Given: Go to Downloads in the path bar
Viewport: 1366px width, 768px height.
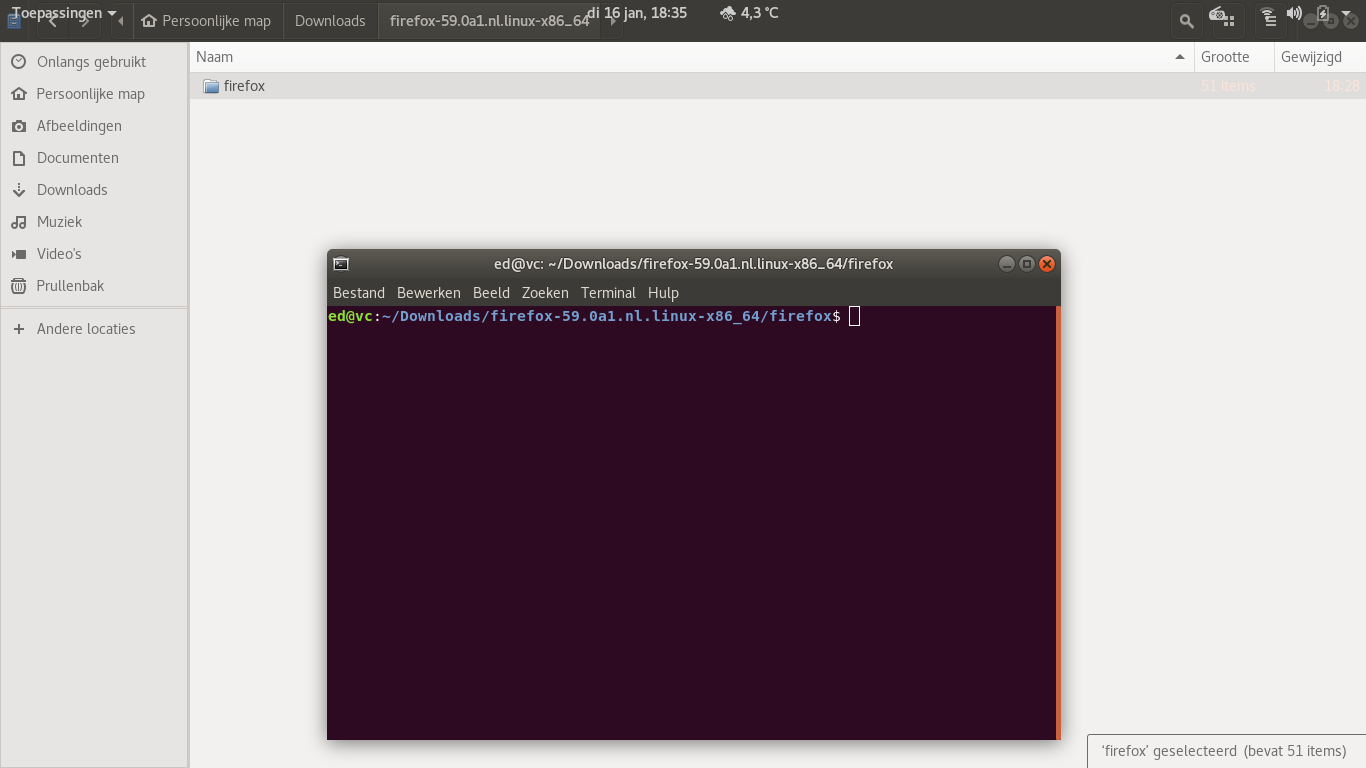Looking at the screenshot, I should pos(330,21).
